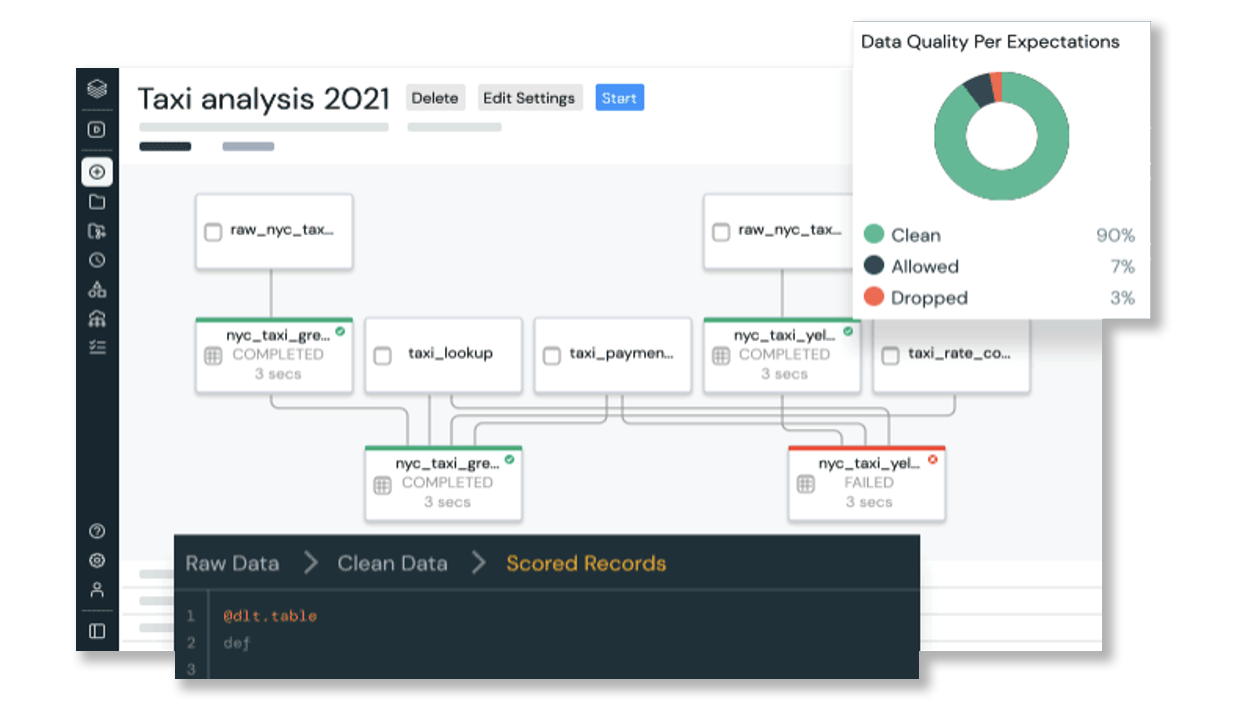Open the Compute clusters icon in sidebar
The image size is (1236, 716).
[97, 319]
